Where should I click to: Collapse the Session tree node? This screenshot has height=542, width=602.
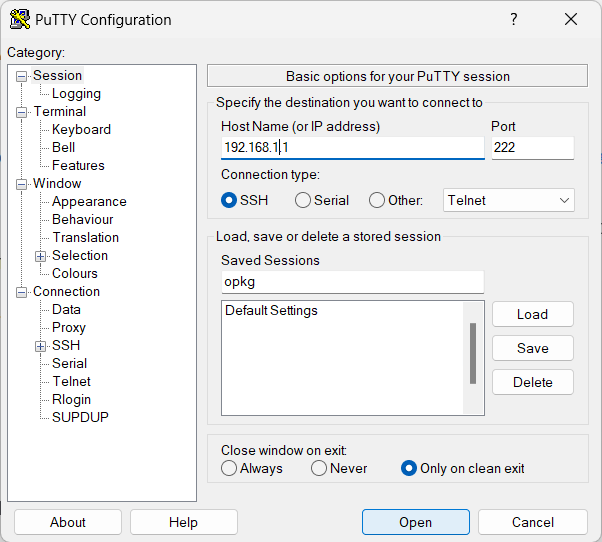(x=21, y=76)
